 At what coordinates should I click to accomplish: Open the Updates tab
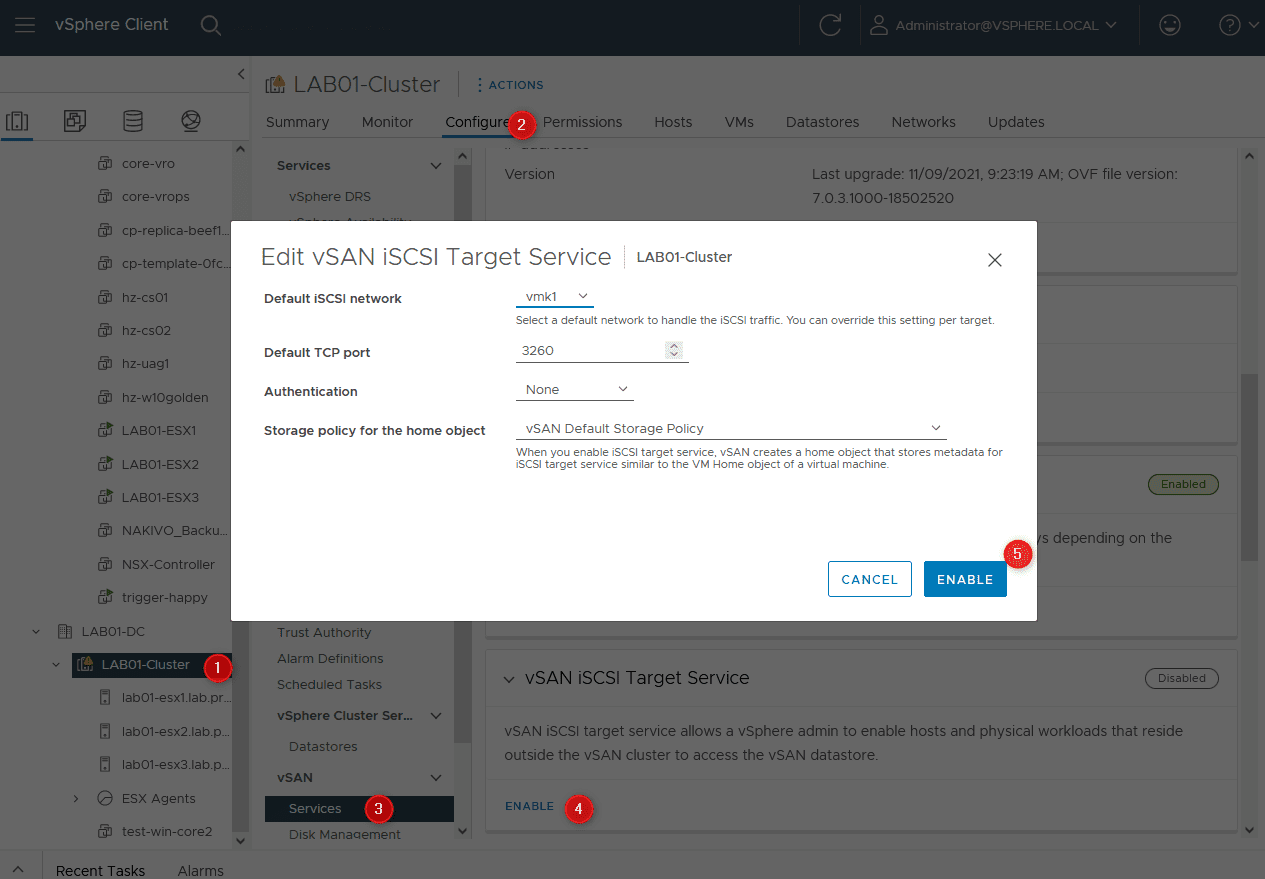pyautogui.click(x=1016, y=122)
